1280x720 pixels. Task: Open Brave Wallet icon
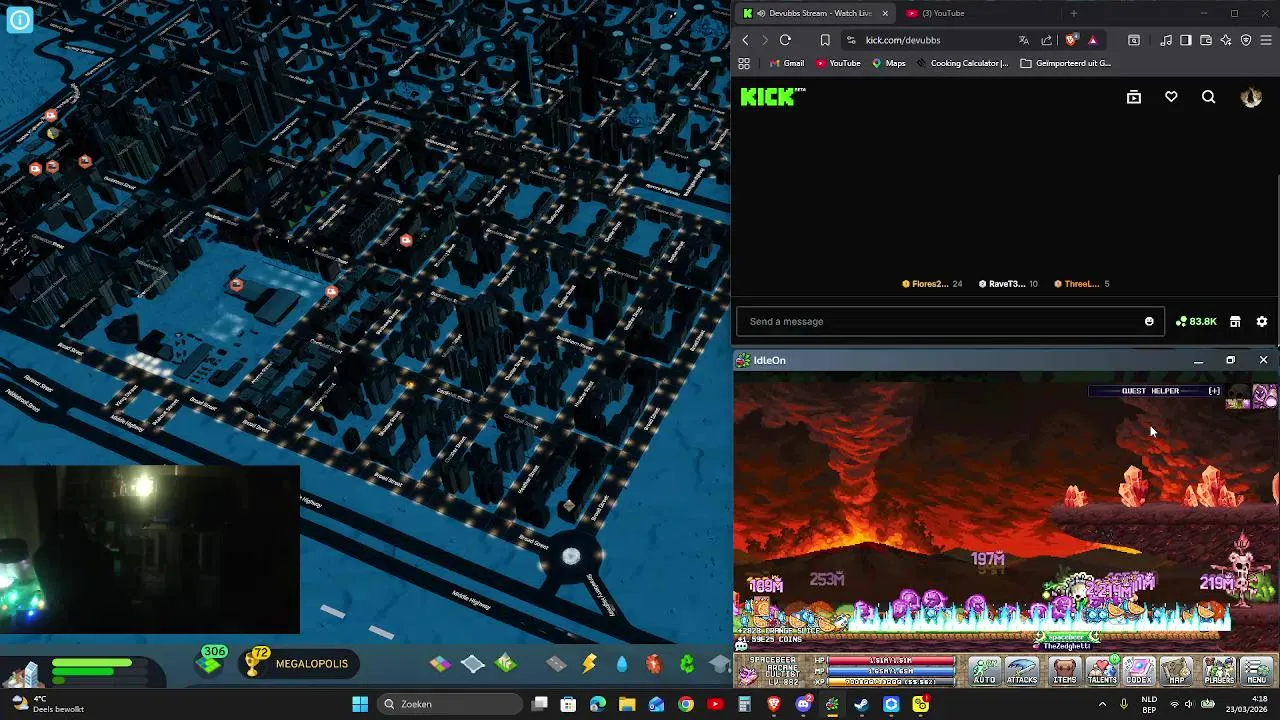point(1206,40)
